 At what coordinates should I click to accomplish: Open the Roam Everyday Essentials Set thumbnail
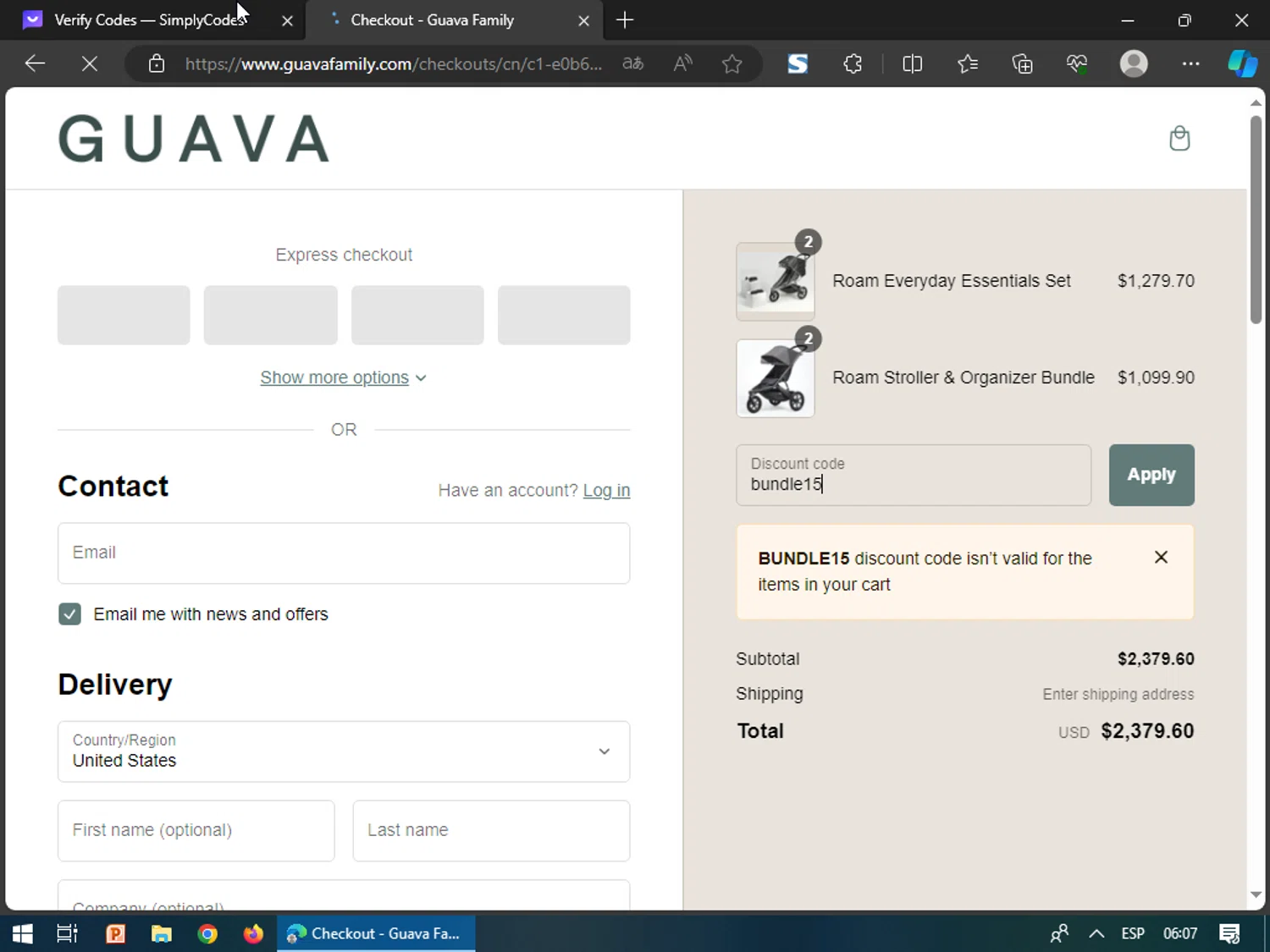tap(775, 281)
